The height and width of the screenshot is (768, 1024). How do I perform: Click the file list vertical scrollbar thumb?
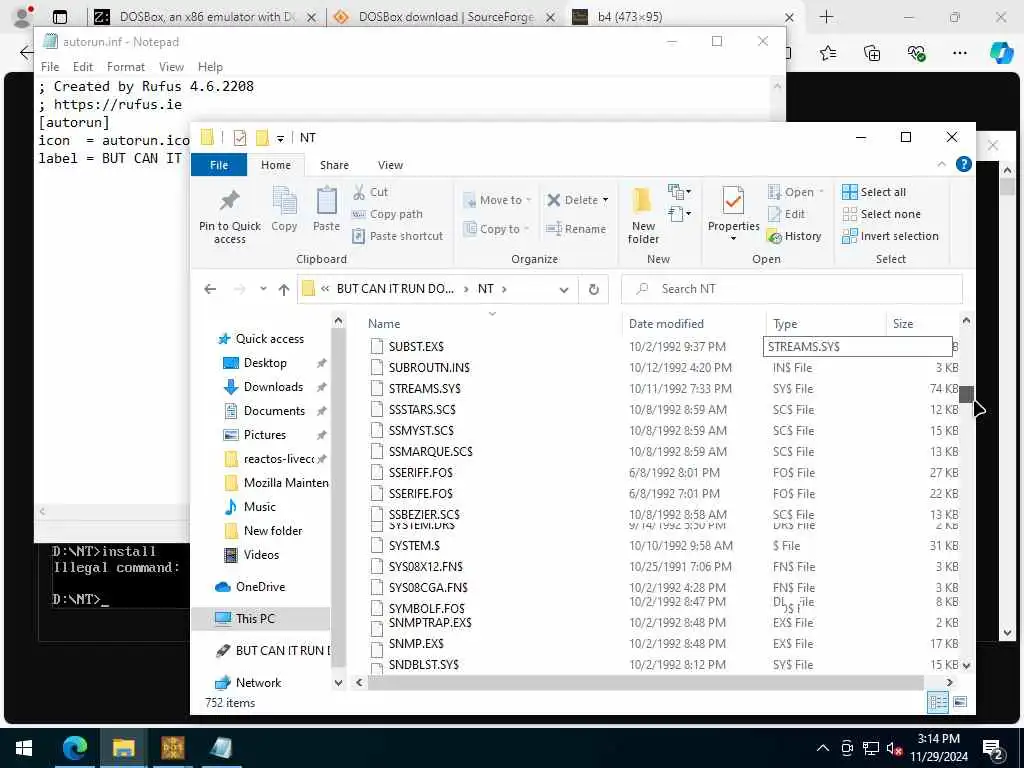coord(966,394)
